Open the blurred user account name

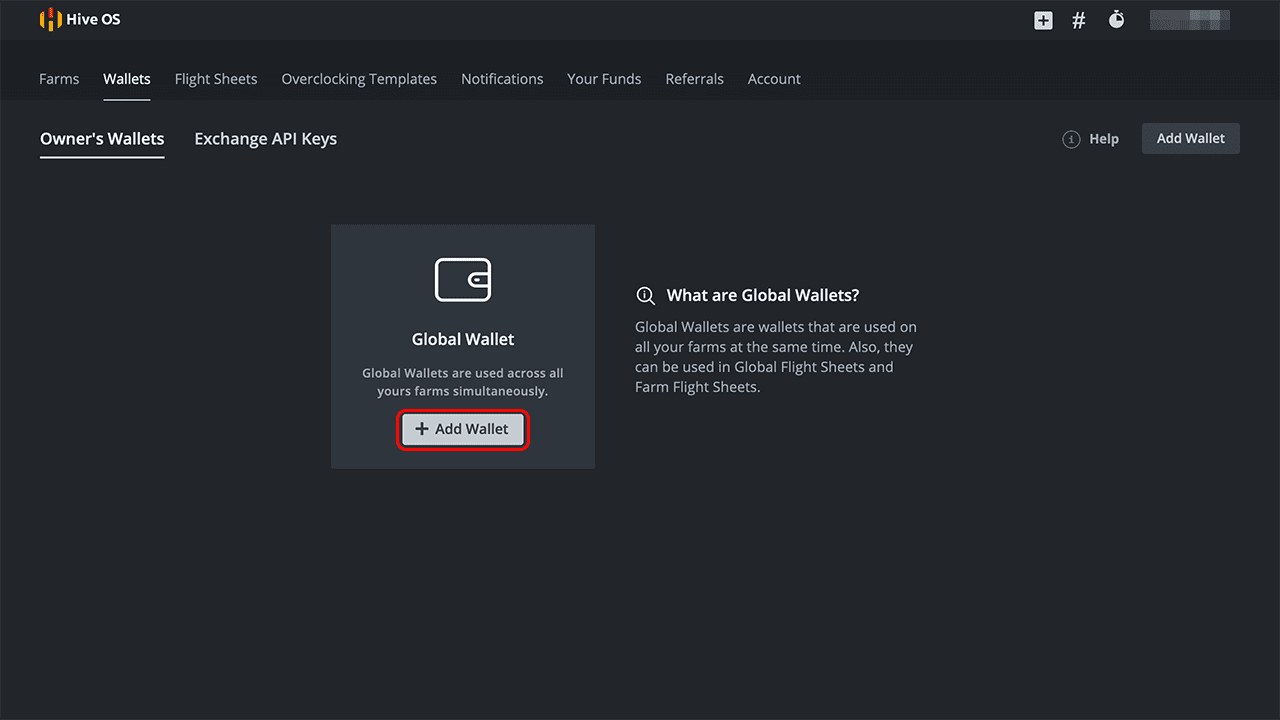click(x=1189, y=20)
